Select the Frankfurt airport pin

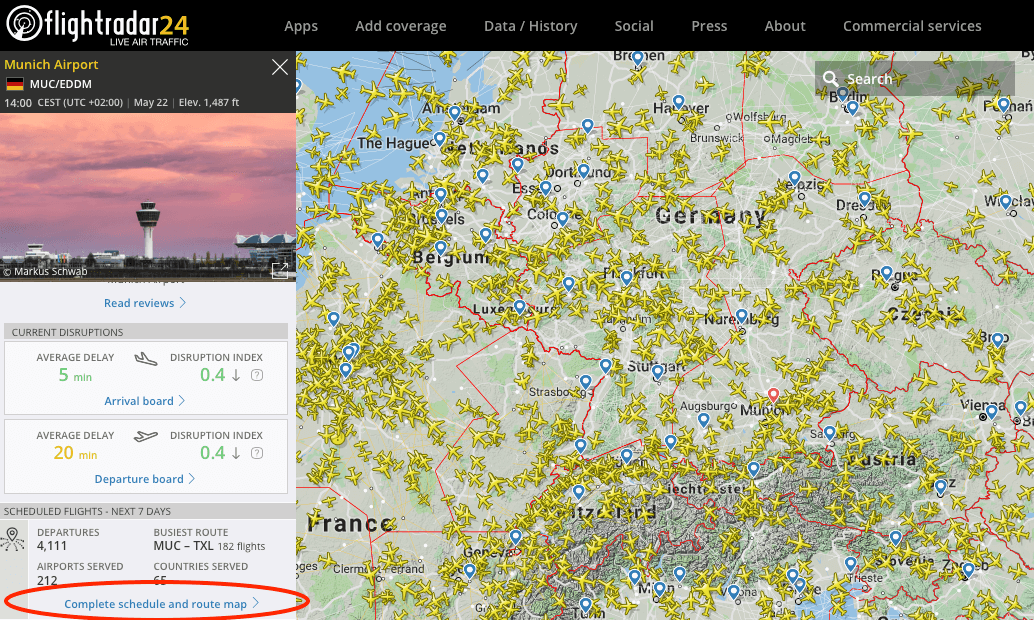coord(626,278)
